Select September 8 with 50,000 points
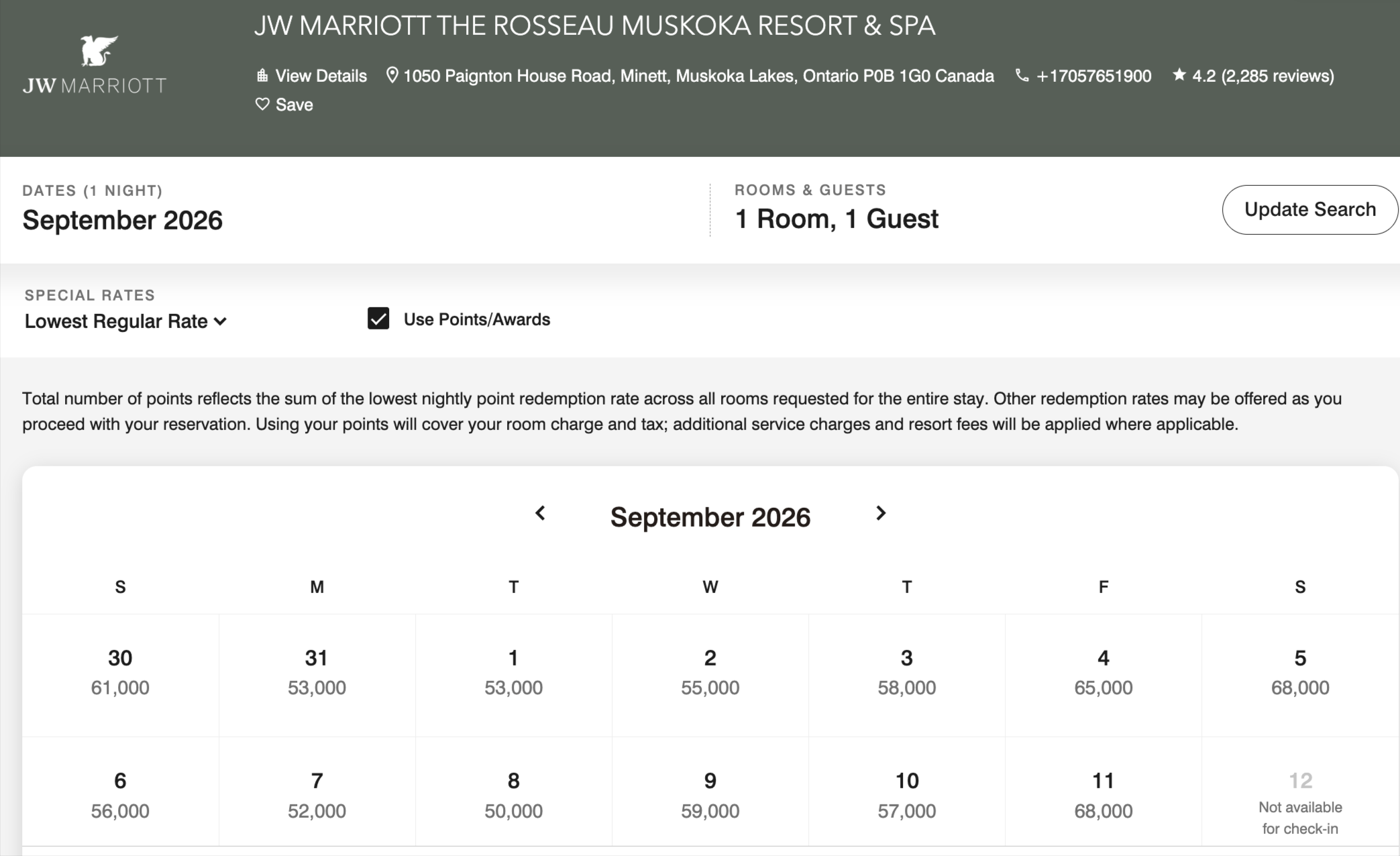This screenshot has width=1400, height=856. pyautogui.click(x=513, y=795)
